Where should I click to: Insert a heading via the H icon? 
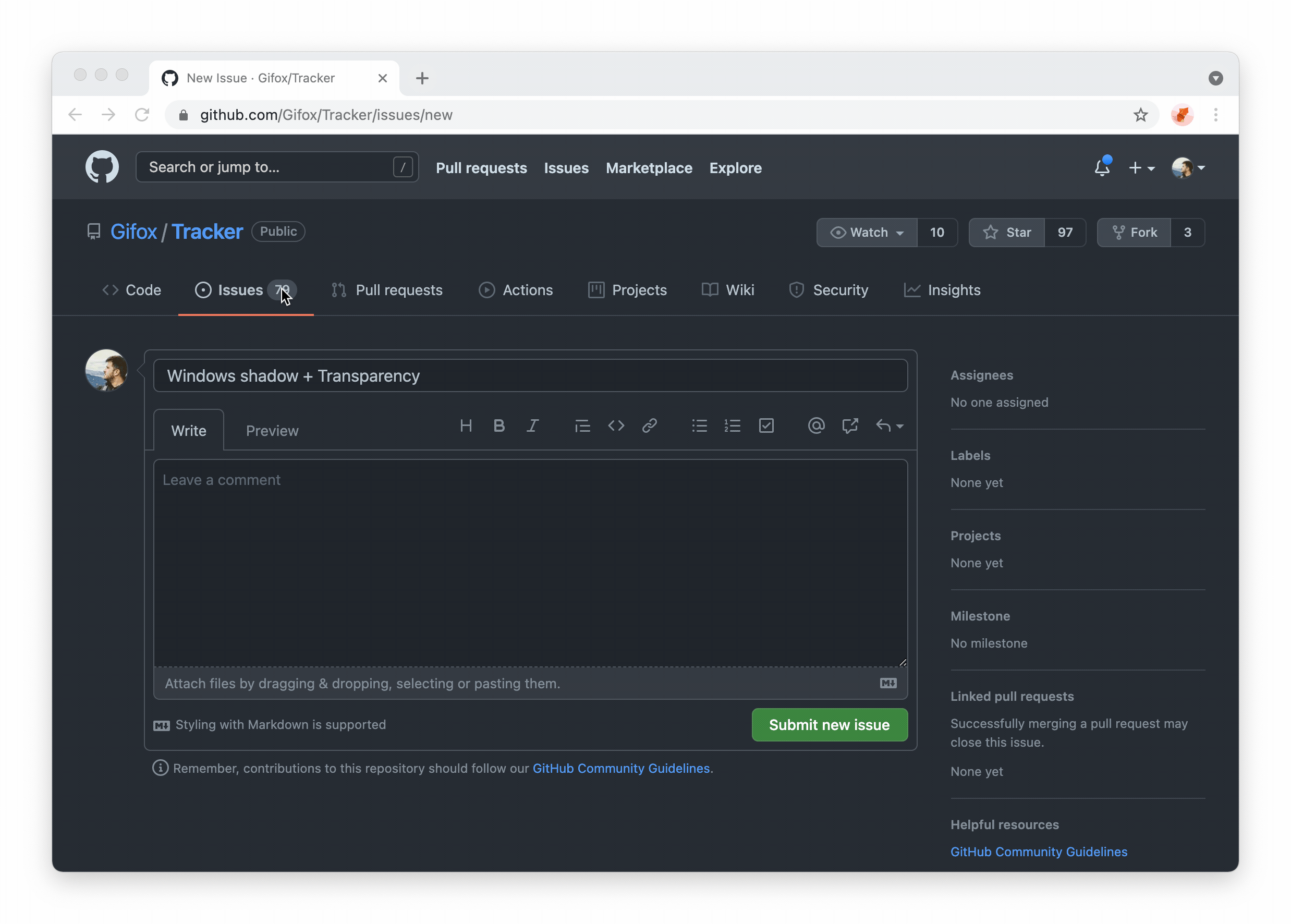466,425
